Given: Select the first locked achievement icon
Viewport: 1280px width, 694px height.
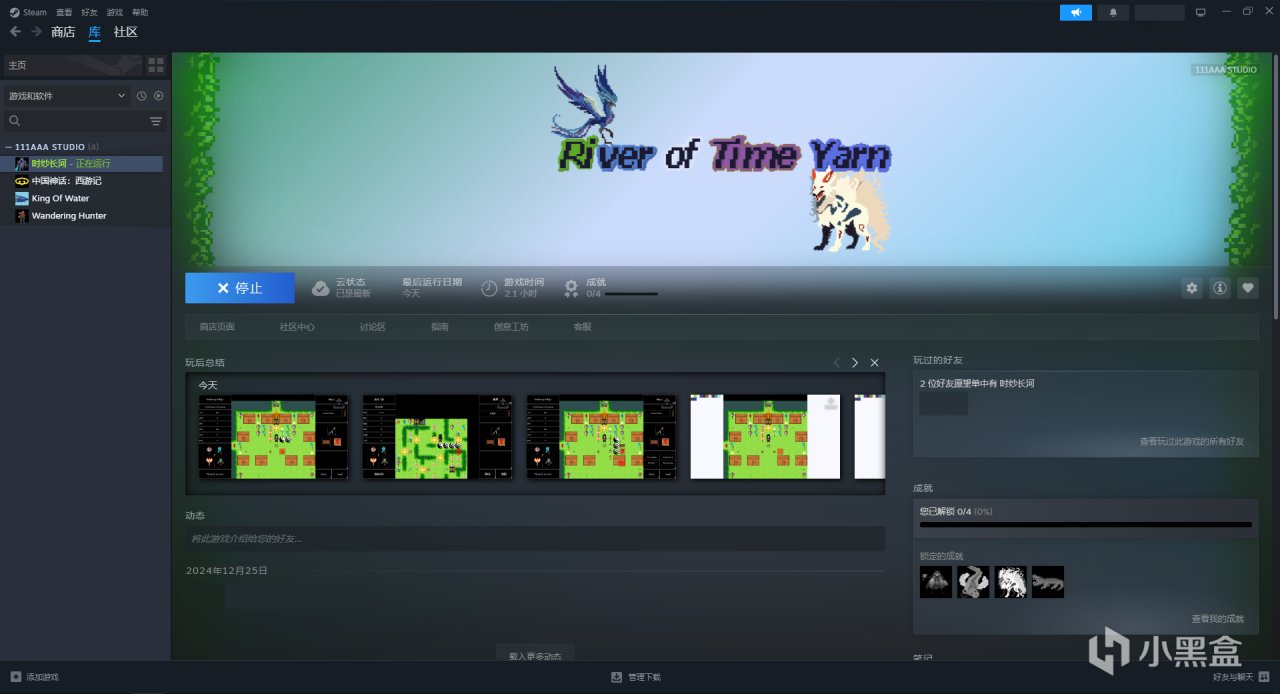Looking at the screenshot, I should coord(936,582).
